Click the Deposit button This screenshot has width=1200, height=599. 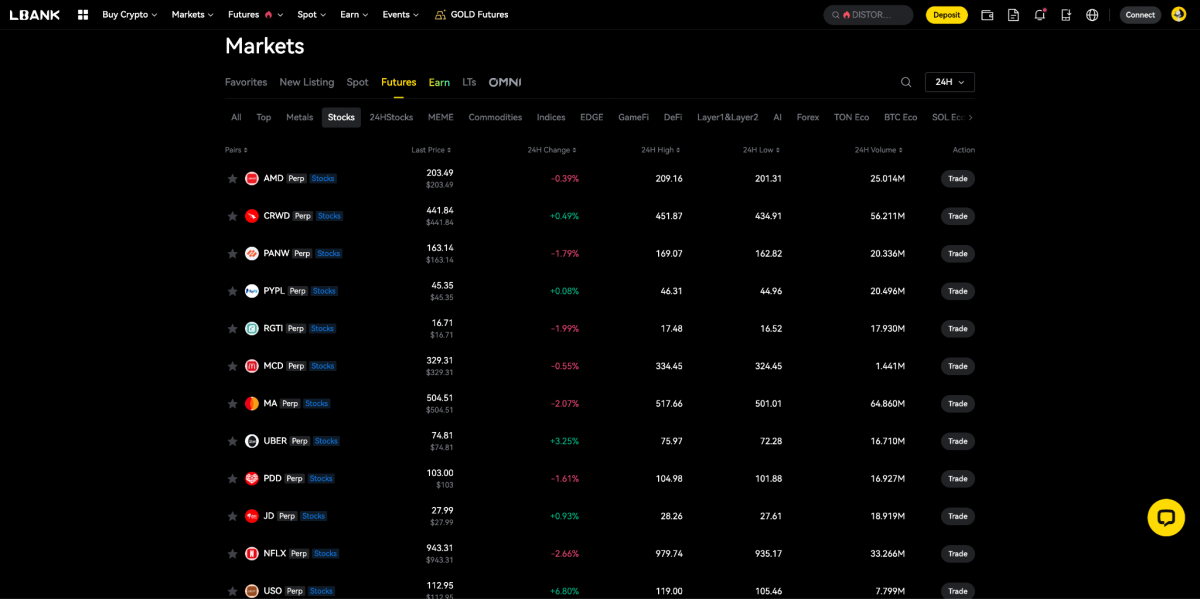coord(946,14)
